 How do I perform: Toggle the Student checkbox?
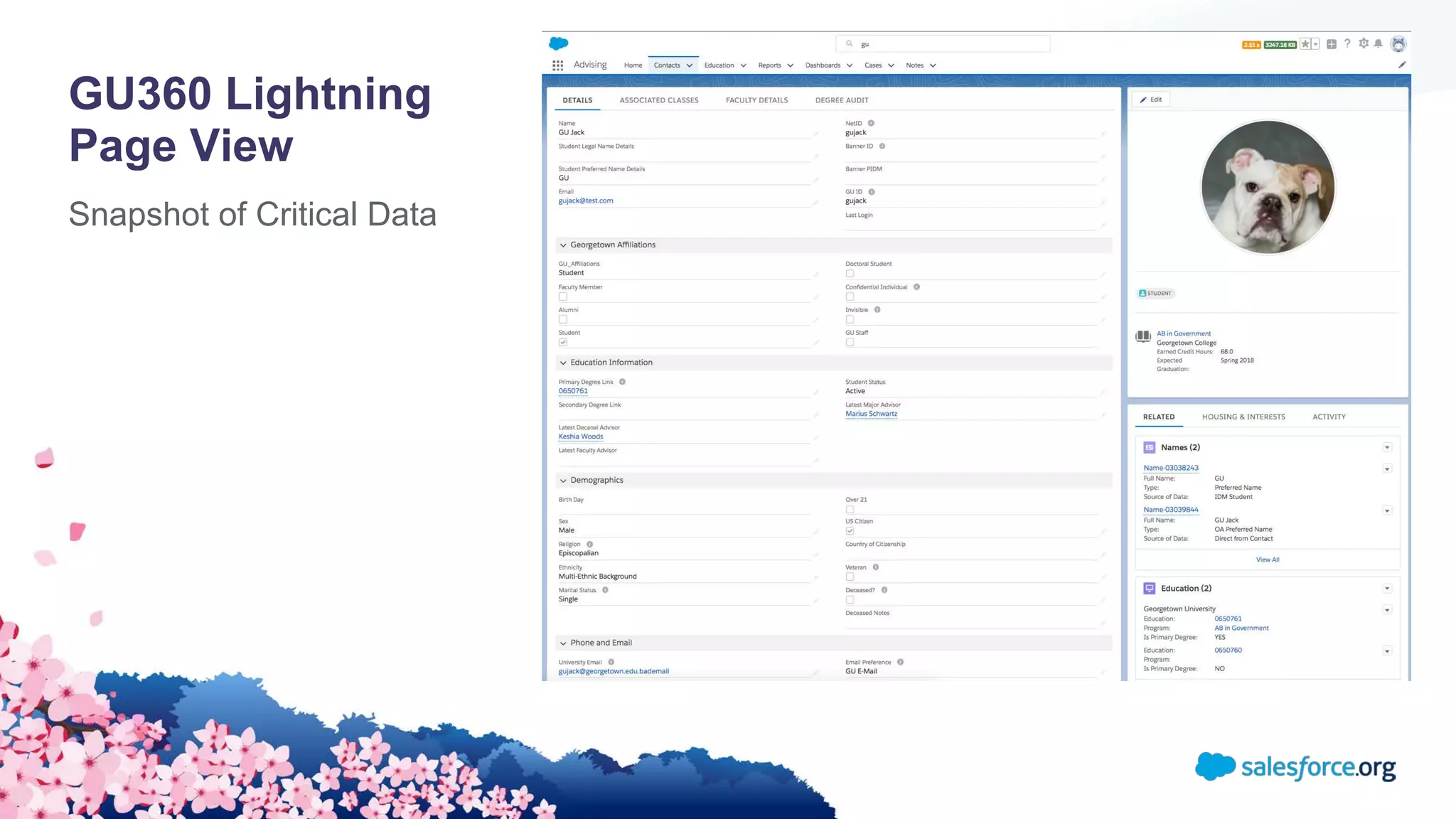coord(563,343)
